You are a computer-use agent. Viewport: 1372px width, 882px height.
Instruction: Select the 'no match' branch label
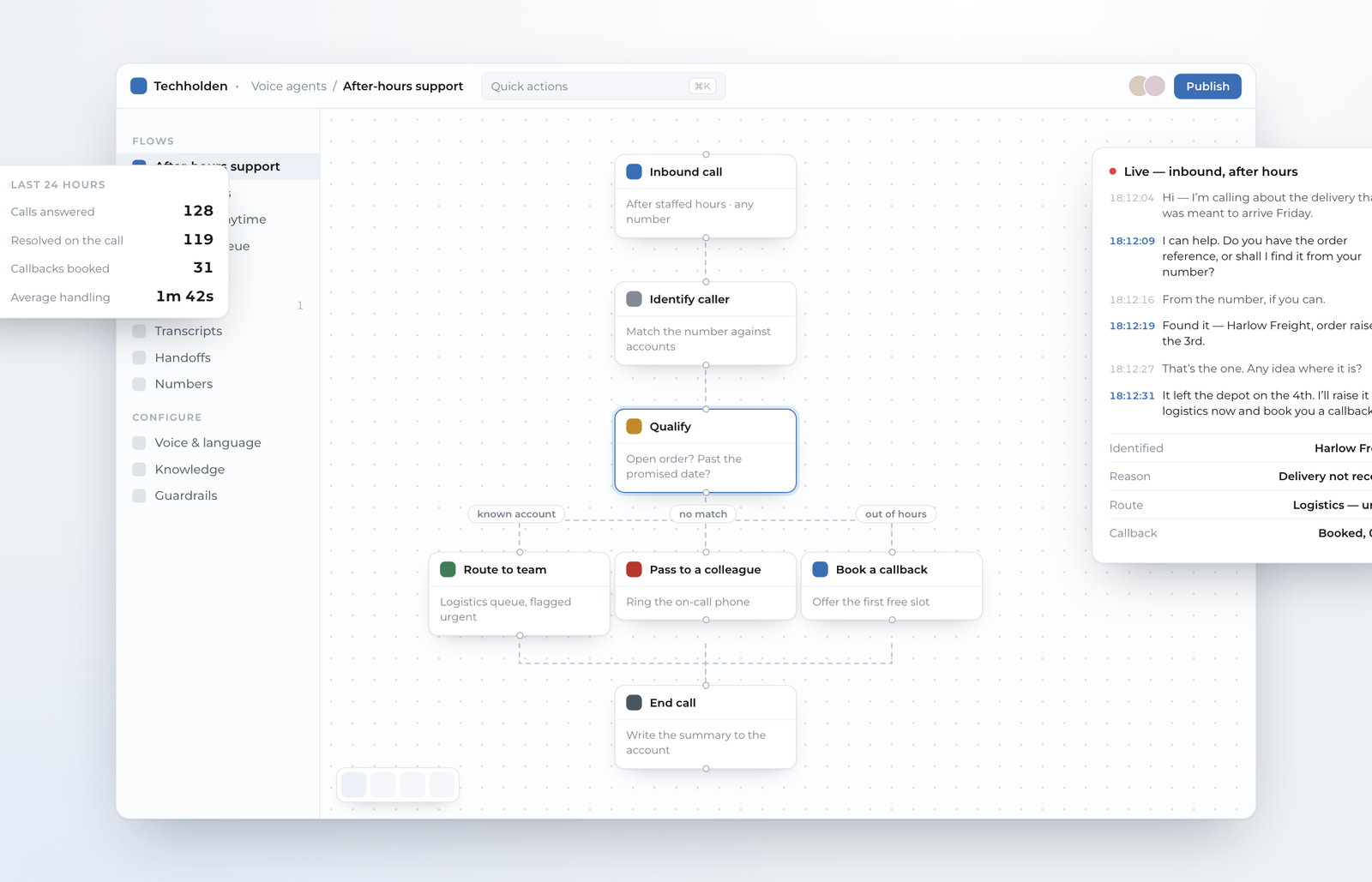point(703,514)
